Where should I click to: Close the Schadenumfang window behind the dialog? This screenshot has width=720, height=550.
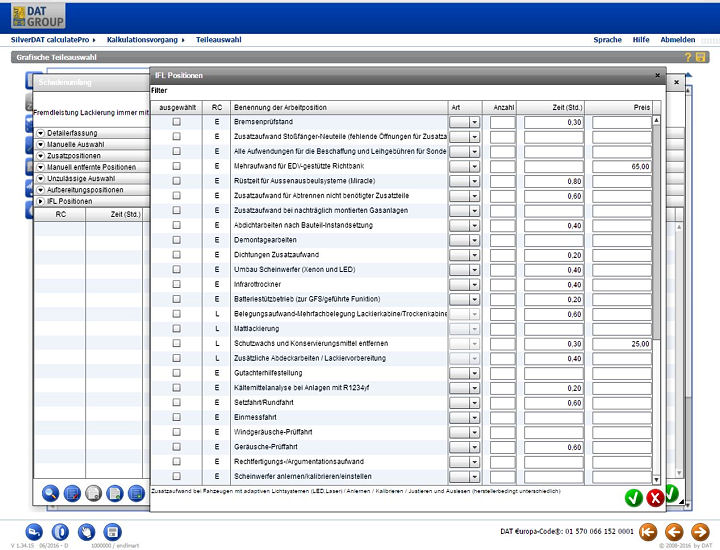point(676,82)
